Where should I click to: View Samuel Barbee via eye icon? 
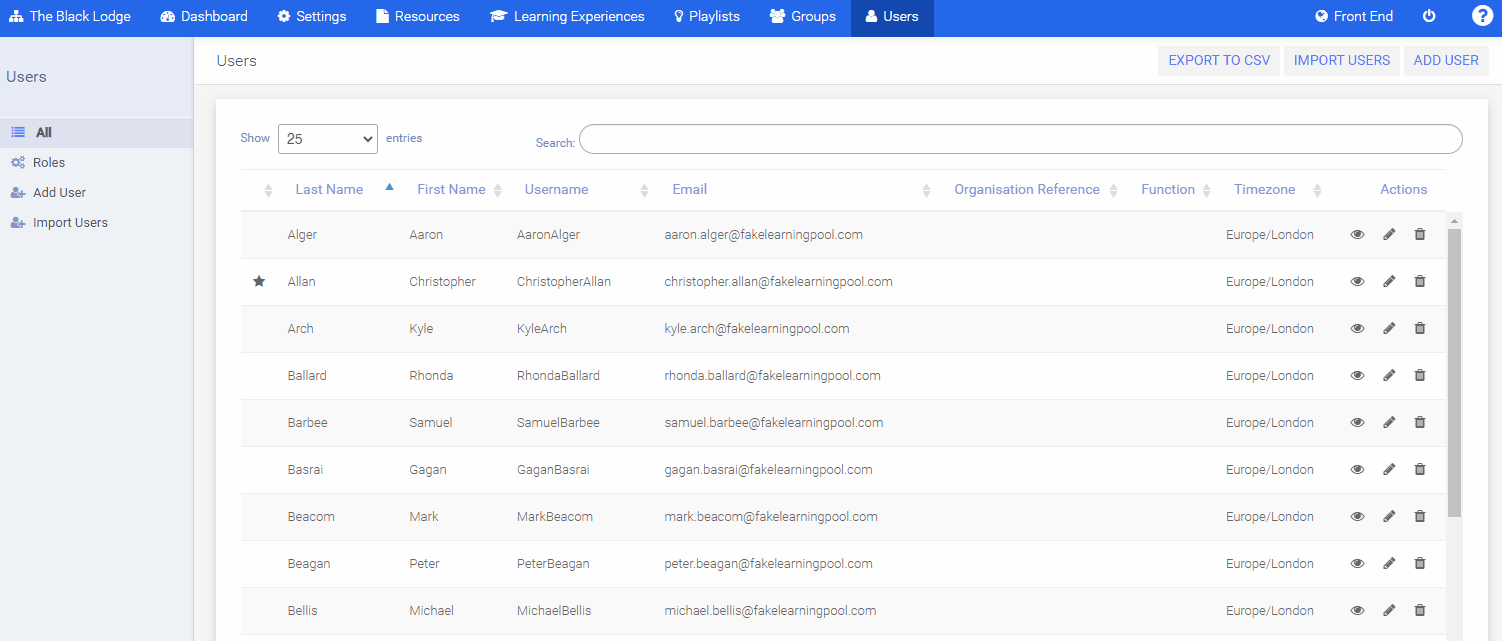pyautogui.click(x=1357, y=423)
